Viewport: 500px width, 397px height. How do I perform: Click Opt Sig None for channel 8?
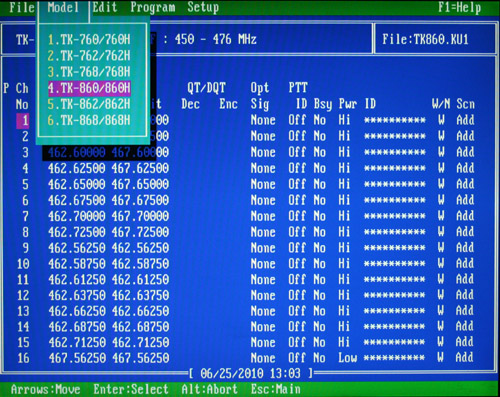click(263, 232)
